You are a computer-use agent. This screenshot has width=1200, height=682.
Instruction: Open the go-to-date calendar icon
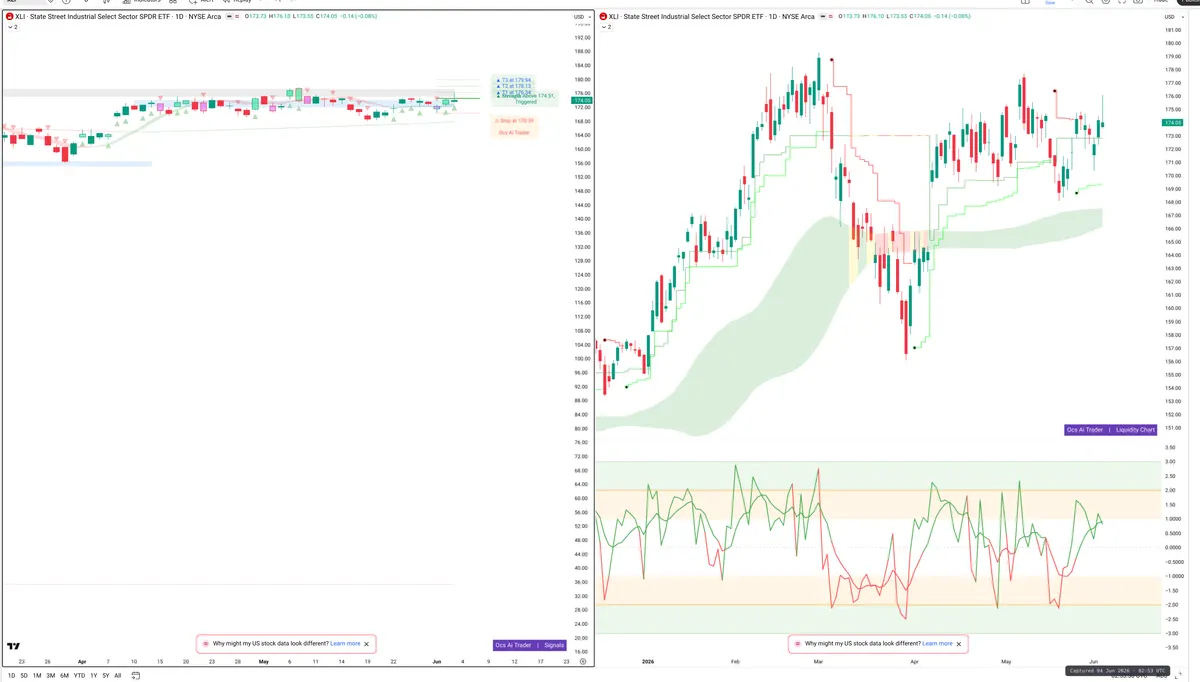136,676
